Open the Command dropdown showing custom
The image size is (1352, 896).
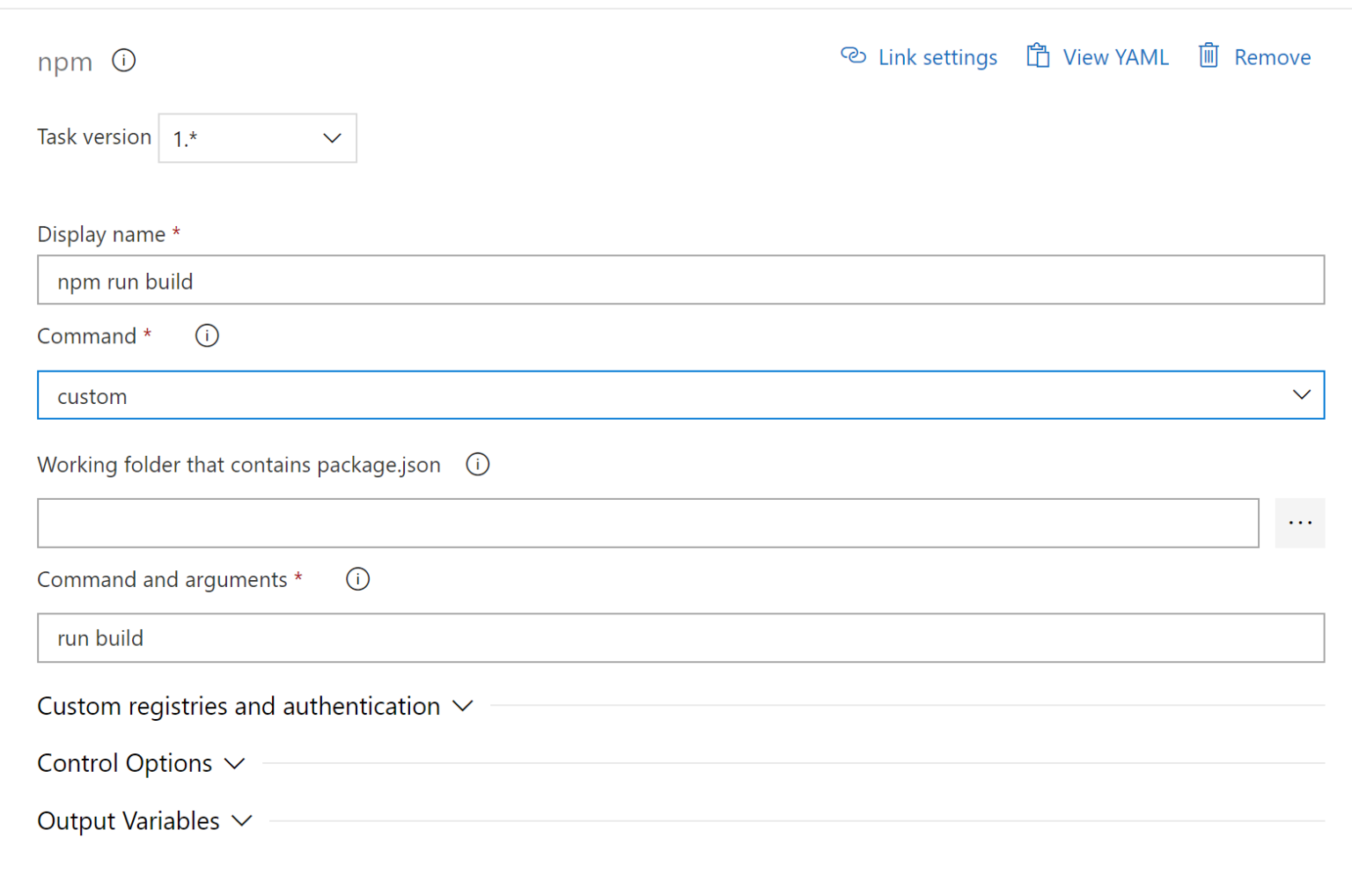tap(680, 395)
